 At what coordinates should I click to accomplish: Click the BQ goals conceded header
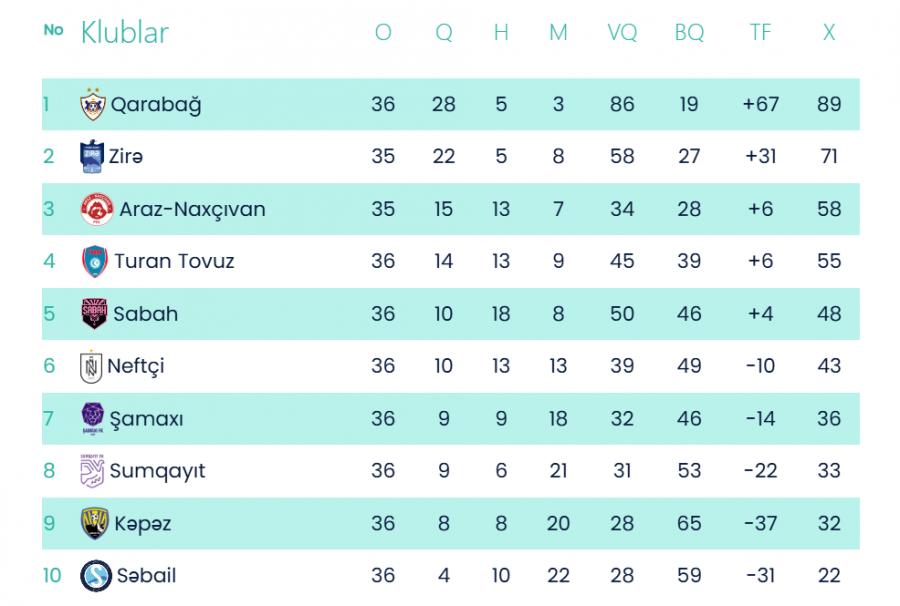[x=689, y=32]
